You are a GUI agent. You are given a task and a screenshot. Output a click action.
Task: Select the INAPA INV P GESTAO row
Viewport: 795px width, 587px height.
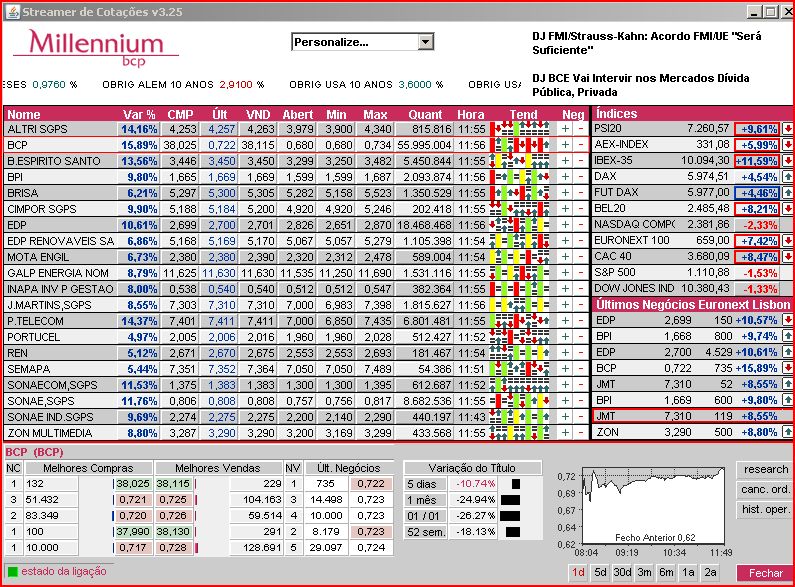[297, 289]
